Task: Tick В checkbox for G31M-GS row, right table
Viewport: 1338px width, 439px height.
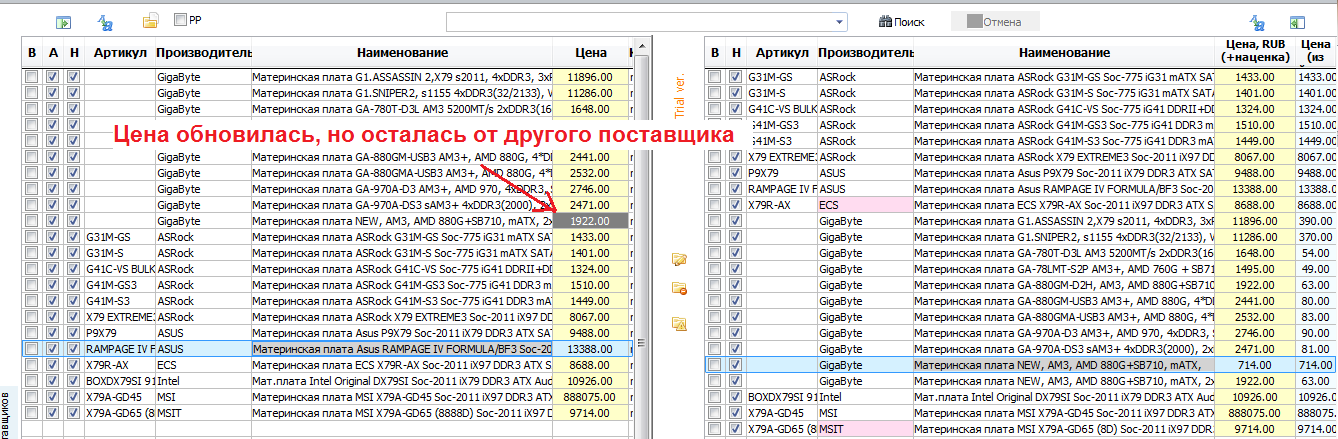Action: pyautogui.click(x=715, y=77)
